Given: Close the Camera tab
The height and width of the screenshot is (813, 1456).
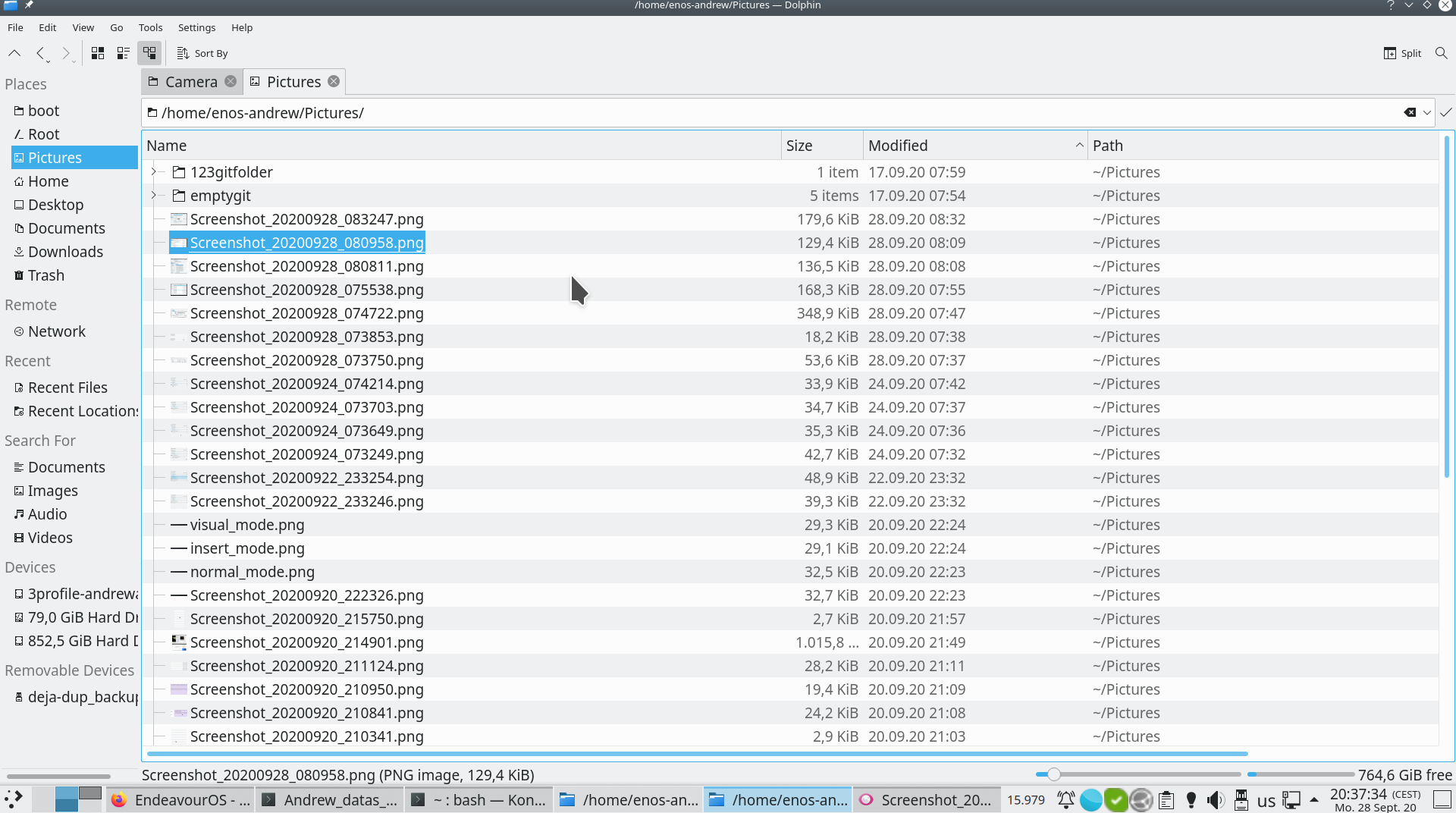Looking at the screenshot, I should coord(231,82).
